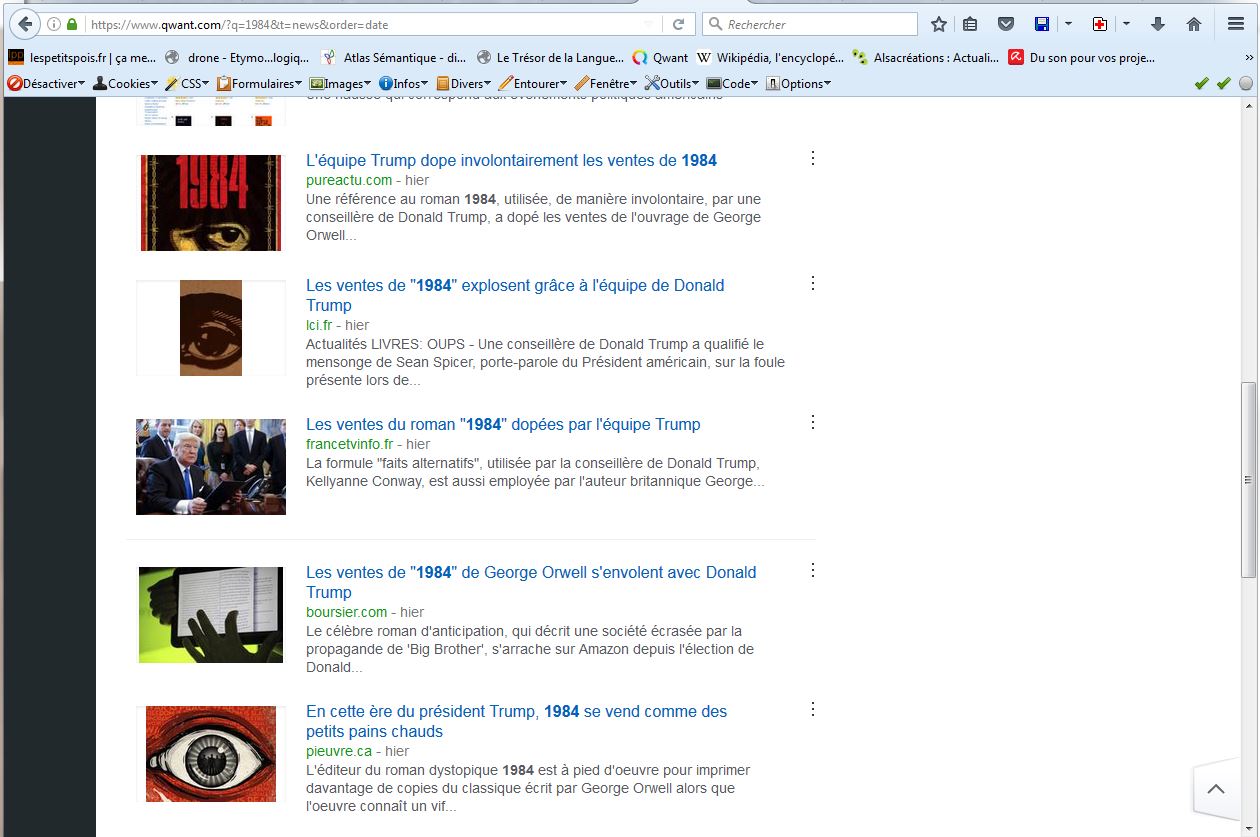Viewport: 1260px width, 837px height.
Task: Open options menu for pureactu.com result
Action: (x=812, y=158)
